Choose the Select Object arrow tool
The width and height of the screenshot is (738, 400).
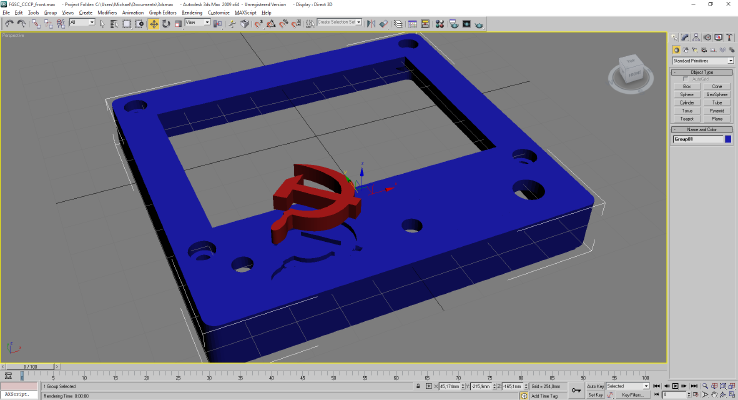click(x=102, y=24)
